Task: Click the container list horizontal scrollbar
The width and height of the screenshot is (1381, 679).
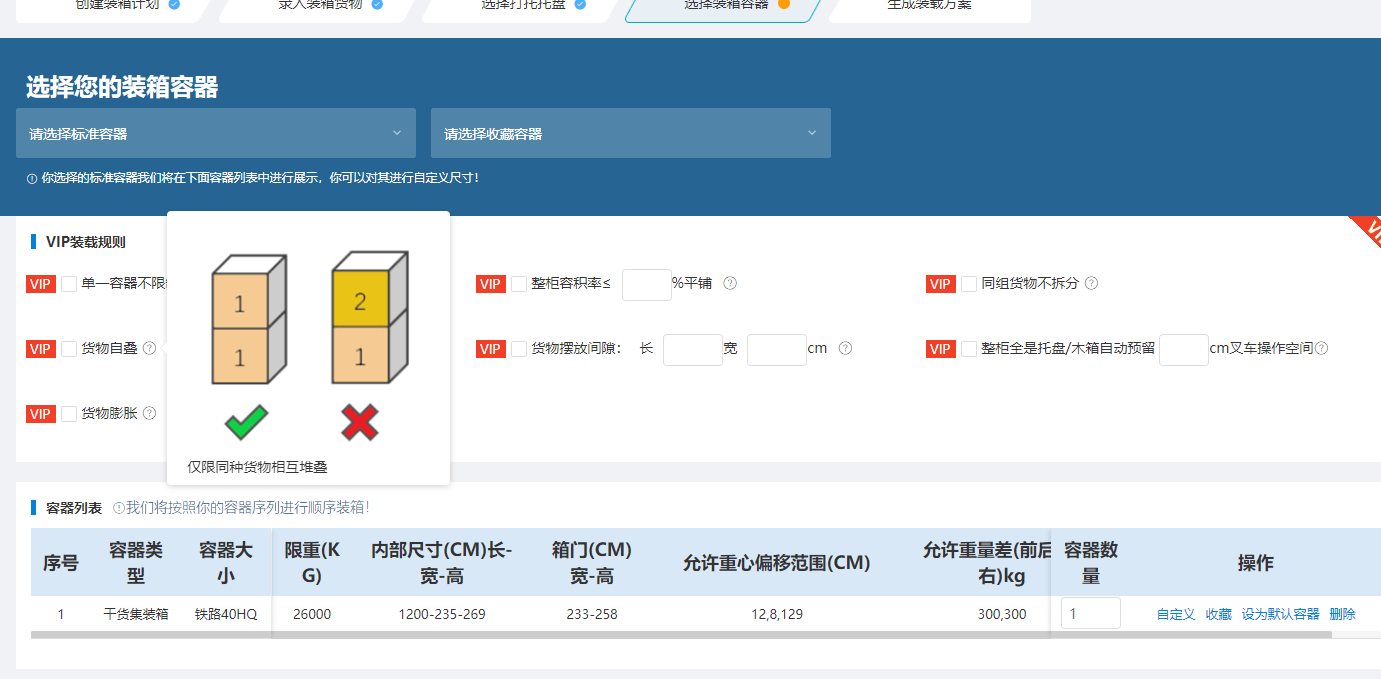Action: (x=680, y=634)
